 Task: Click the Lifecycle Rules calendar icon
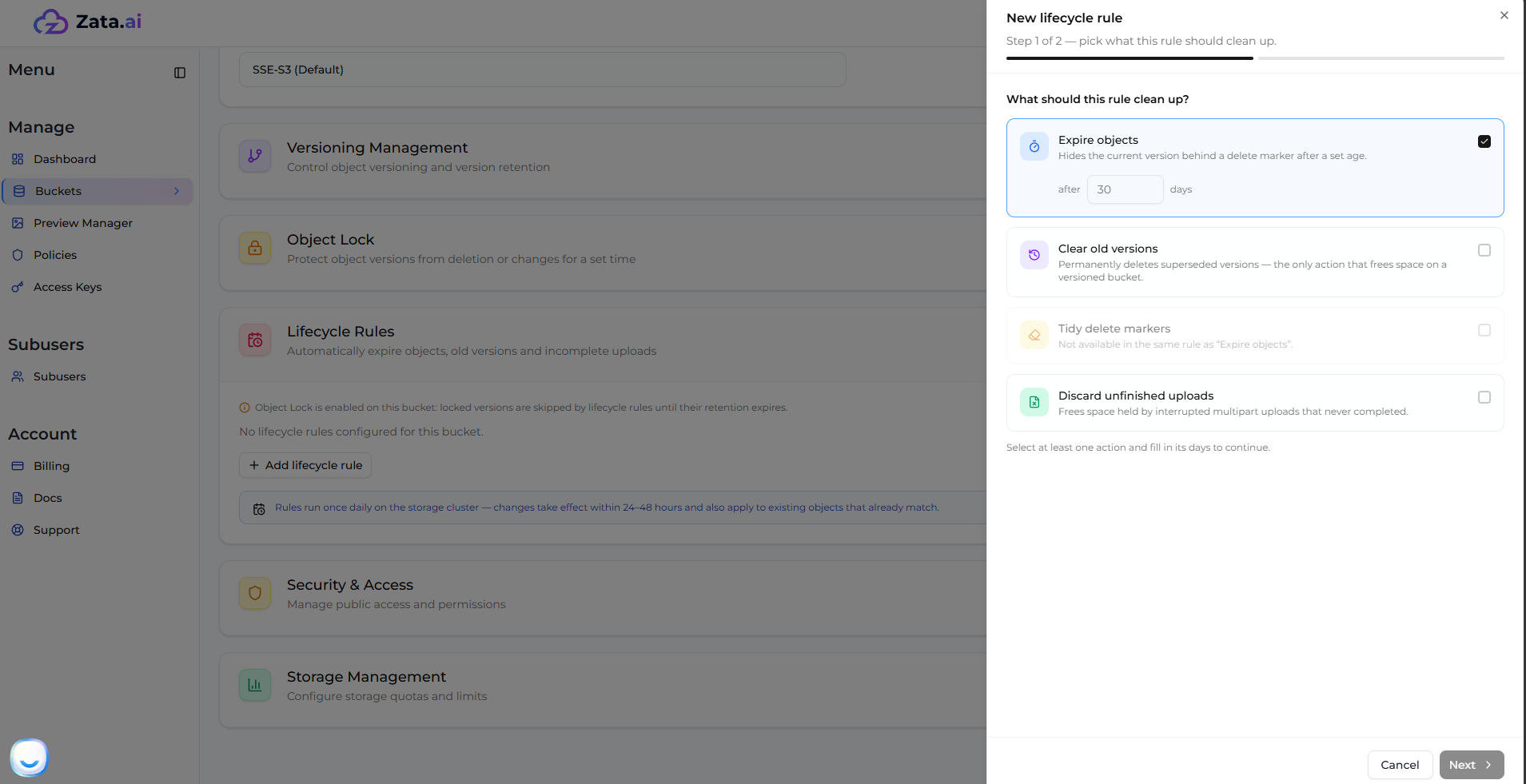[255, 340]
